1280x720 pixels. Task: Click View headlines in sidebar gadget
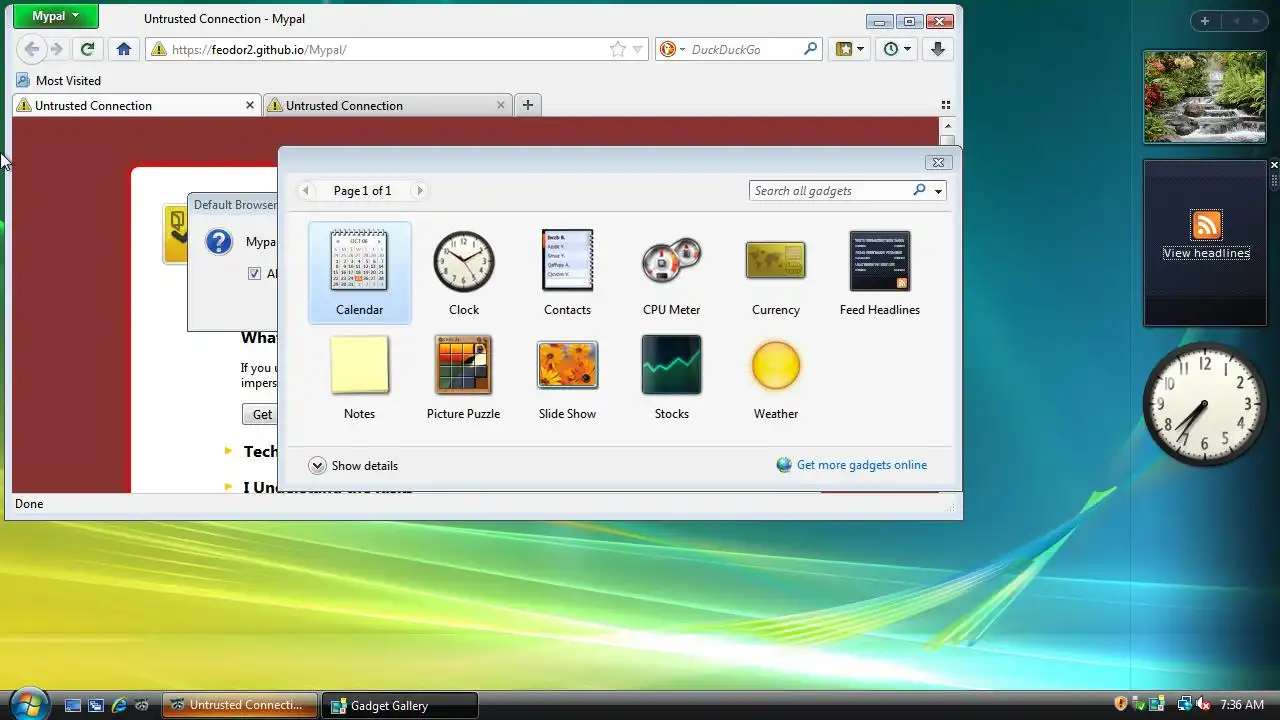coord(1206,253)
